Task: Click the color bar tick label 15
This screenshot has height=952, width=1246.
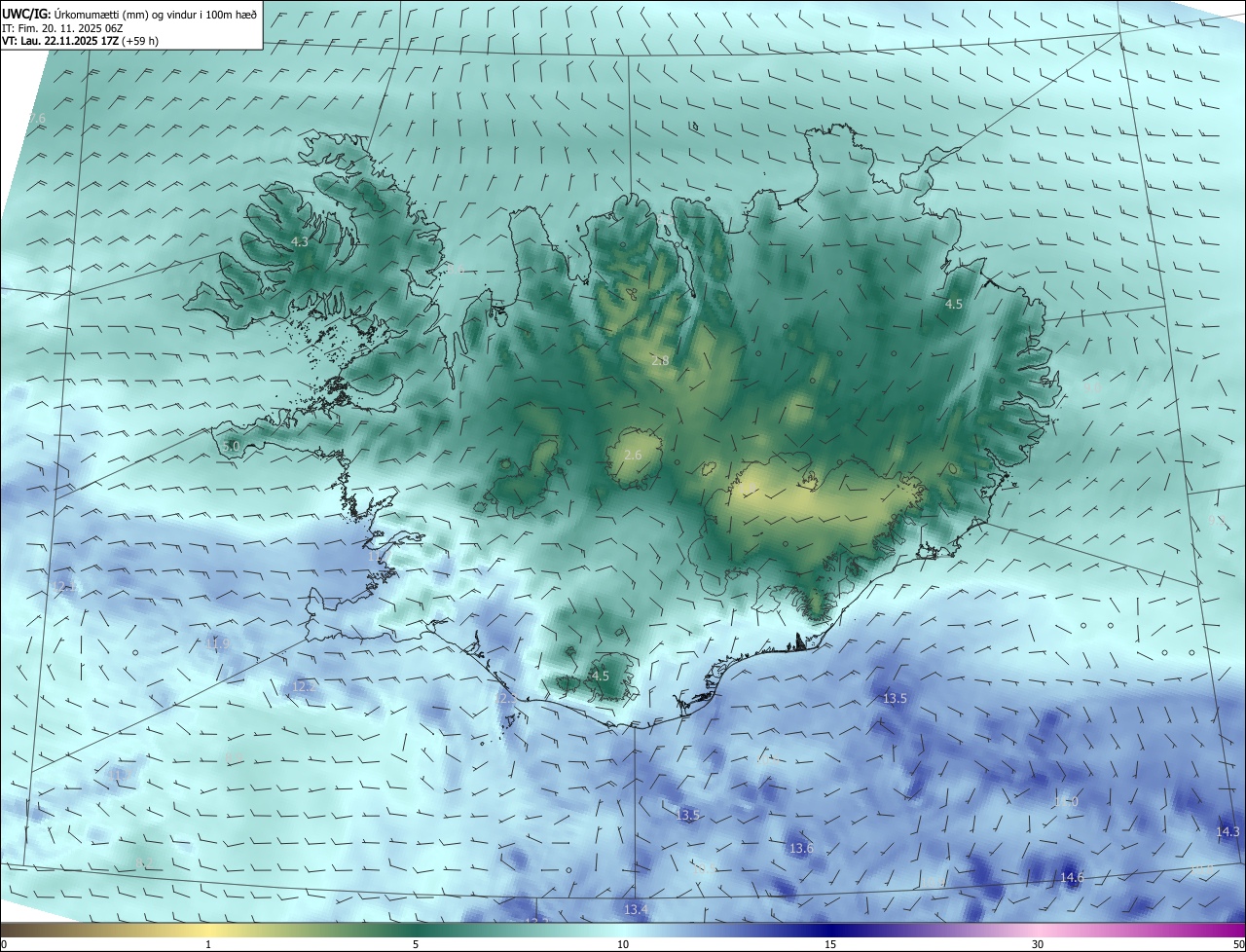Action: click(830, 944)
